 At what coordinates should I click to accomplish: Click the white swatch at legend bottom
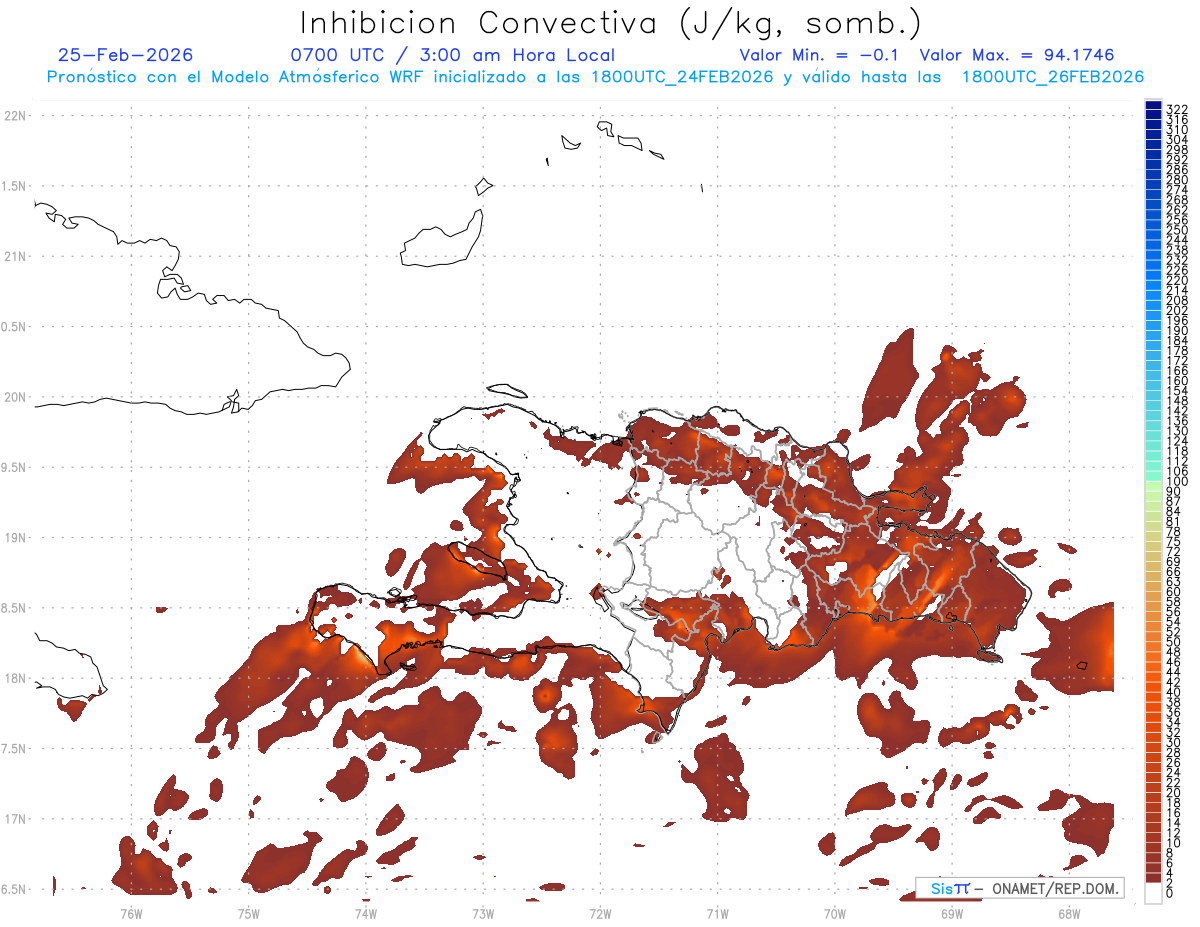pos(1153,893)
